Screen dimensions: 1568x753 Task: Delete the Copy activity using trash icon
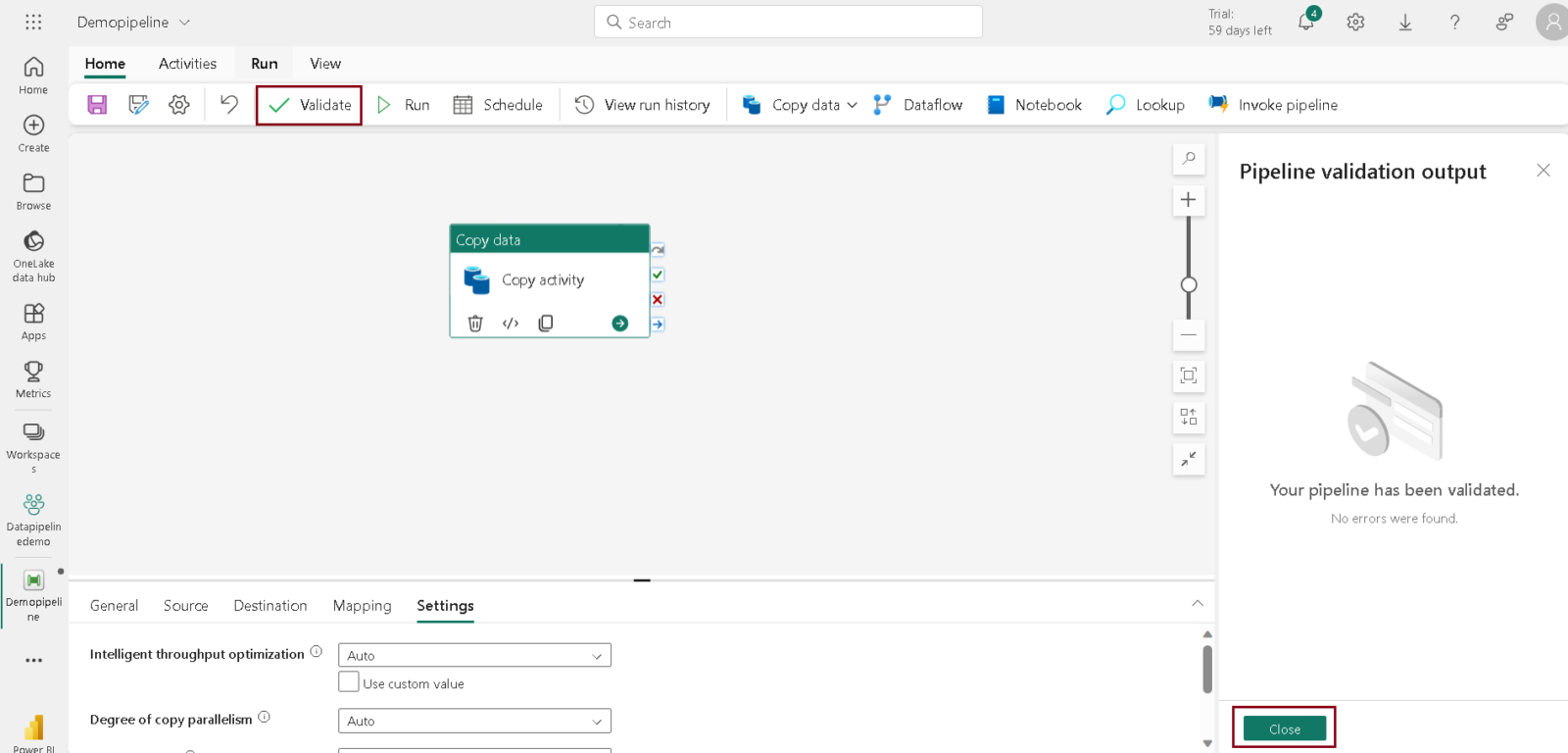475,324
